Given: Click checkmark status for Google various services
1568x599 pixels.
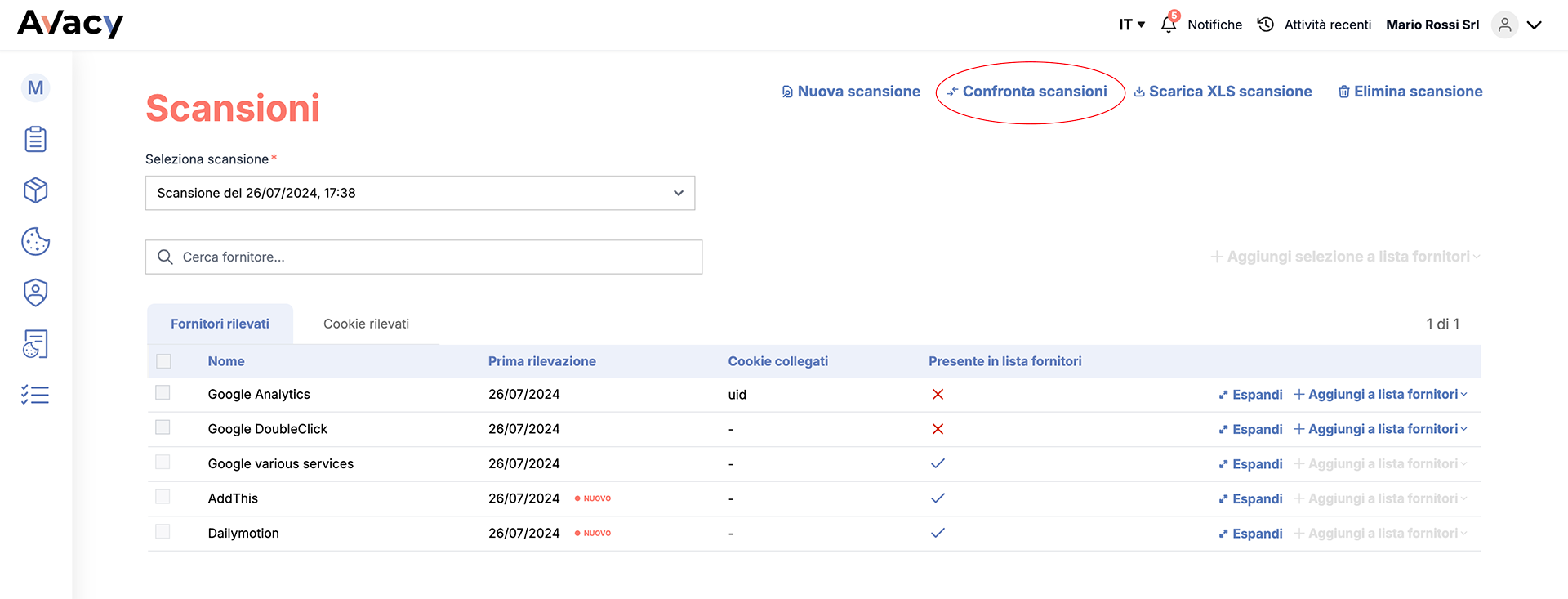Looking at the screenshot, I should tap(938, 463).
